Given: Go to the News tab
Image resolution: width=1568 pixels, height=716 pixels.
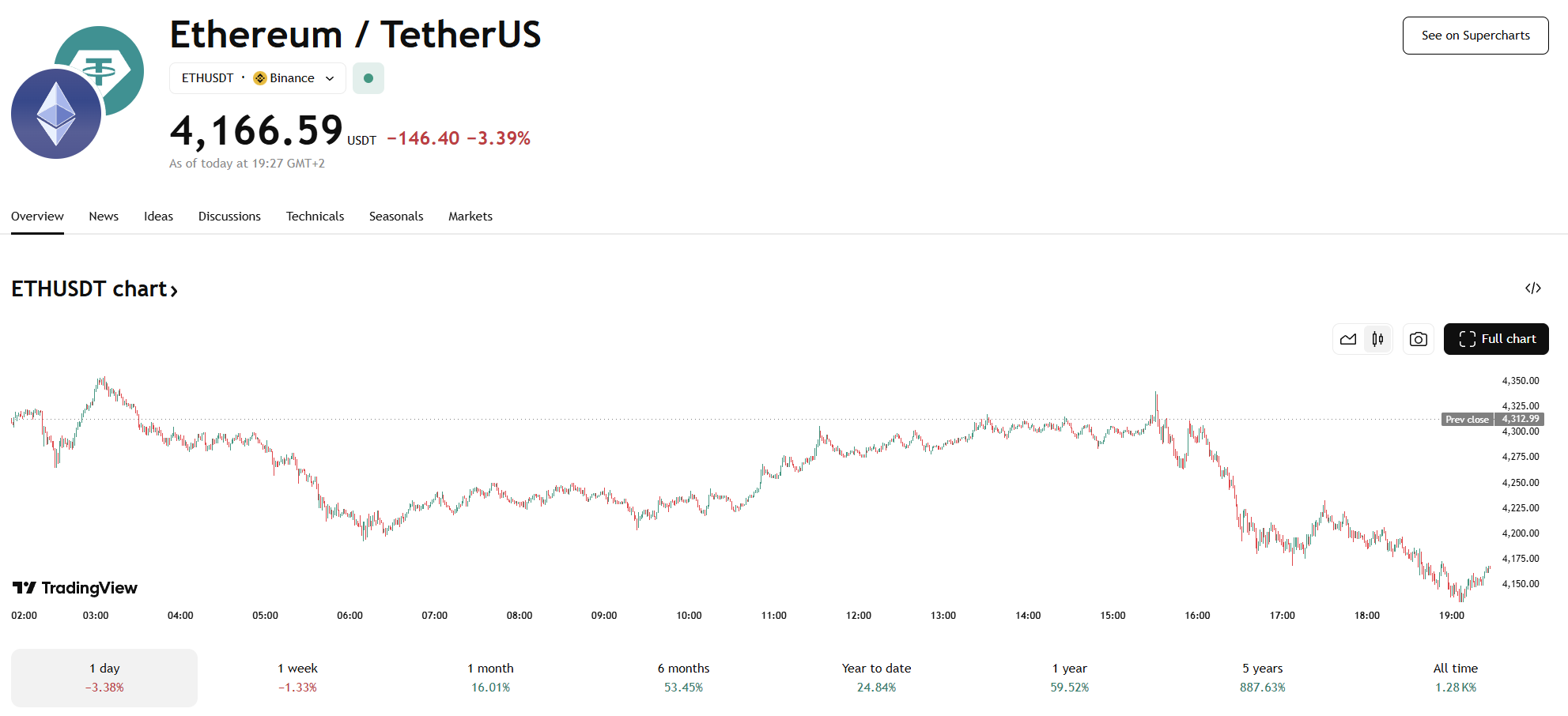Looking at the screenshot, I should pos(104,217).
